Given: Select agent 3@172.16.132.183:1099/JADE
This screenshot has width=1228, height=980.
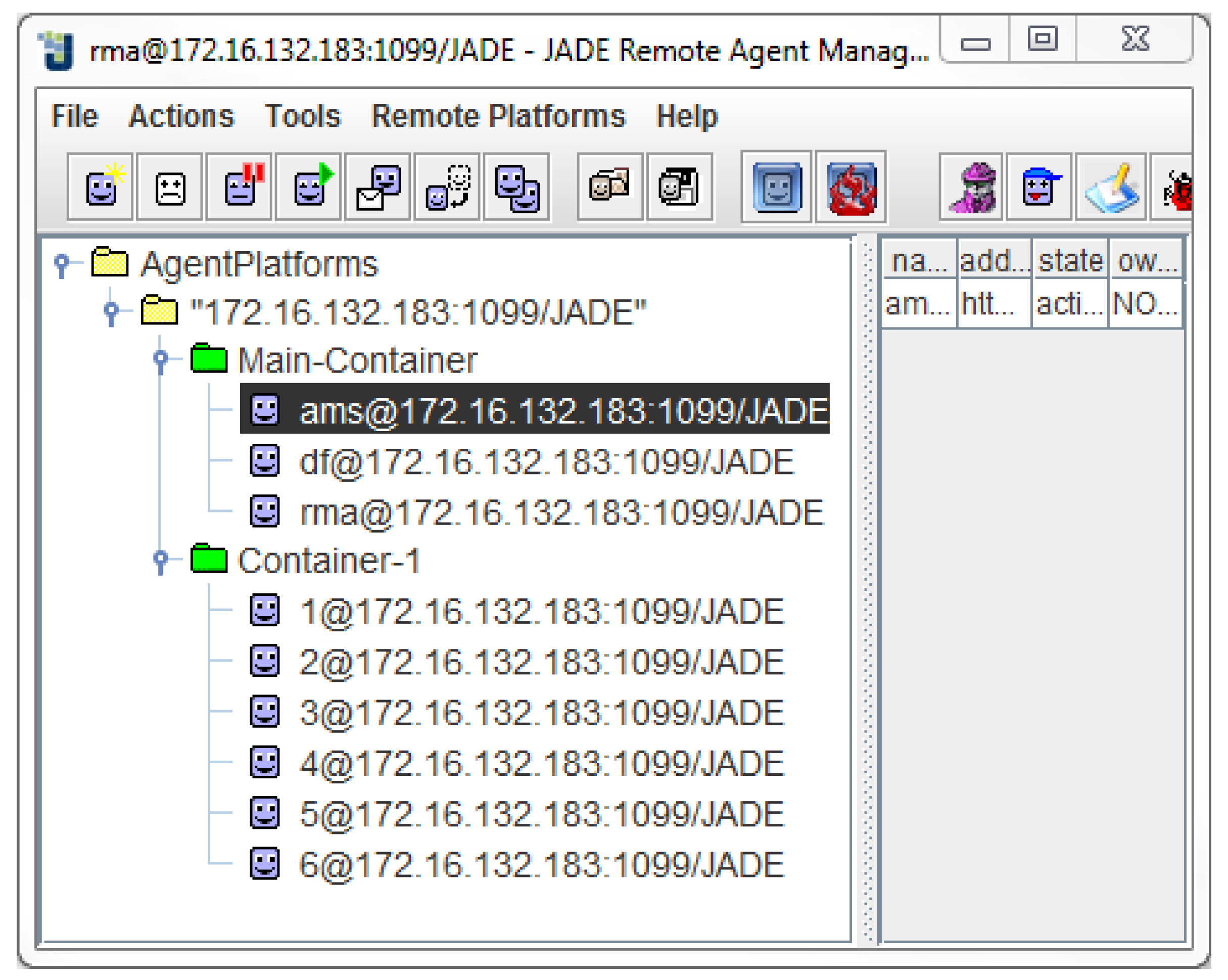Looking at the screenshot, I should pos(541,712).
